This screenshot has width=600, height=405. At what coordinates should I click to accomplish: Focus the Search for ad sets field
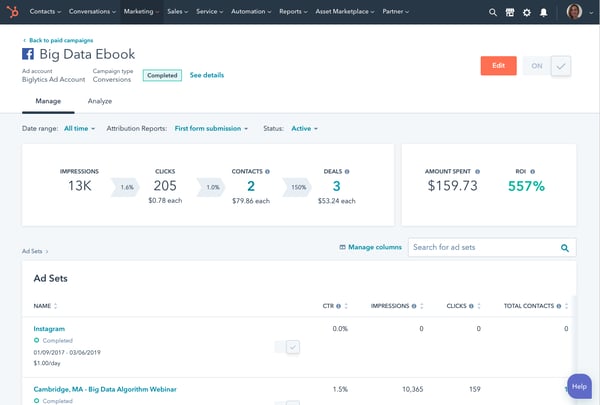tap(482, 247)
